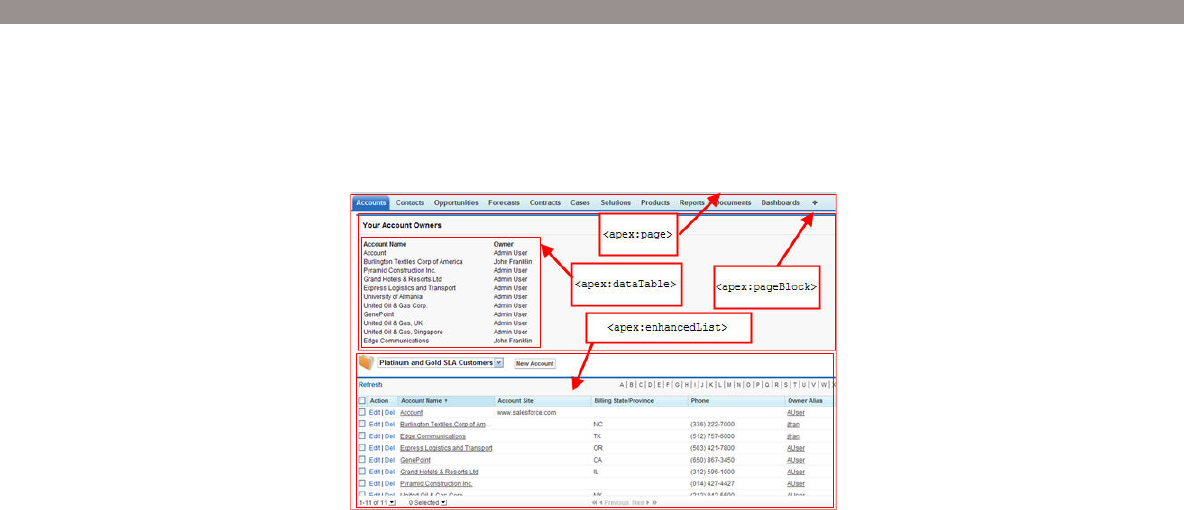Check the box for GenePoint row
The image size is (1184, 510).
362,459
